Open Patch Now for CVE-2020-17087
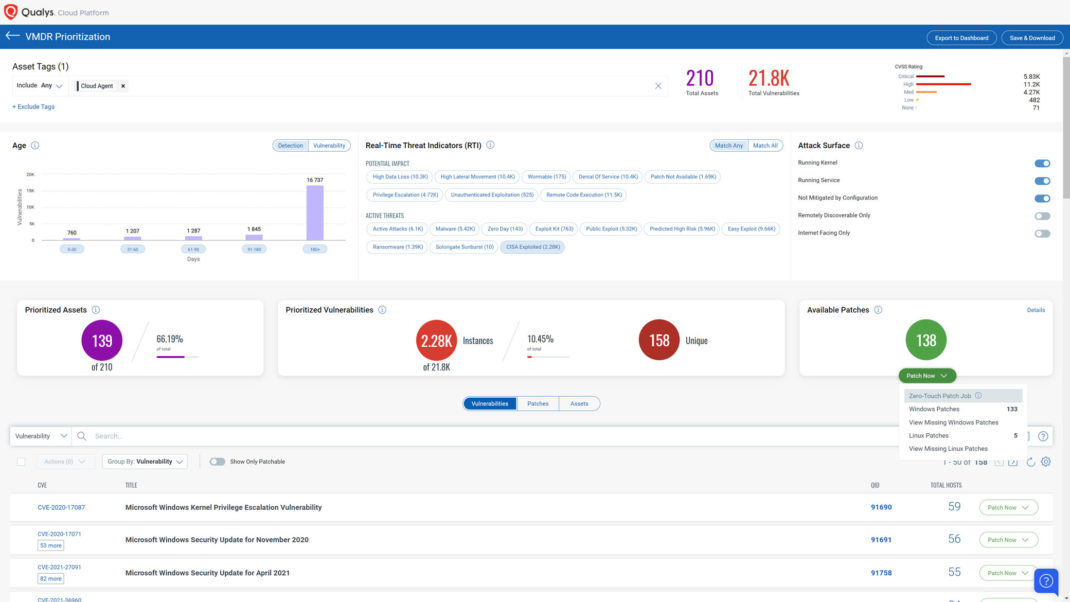The width and height of the screenshot is (1070, 602). click(x=1008, y=508)
